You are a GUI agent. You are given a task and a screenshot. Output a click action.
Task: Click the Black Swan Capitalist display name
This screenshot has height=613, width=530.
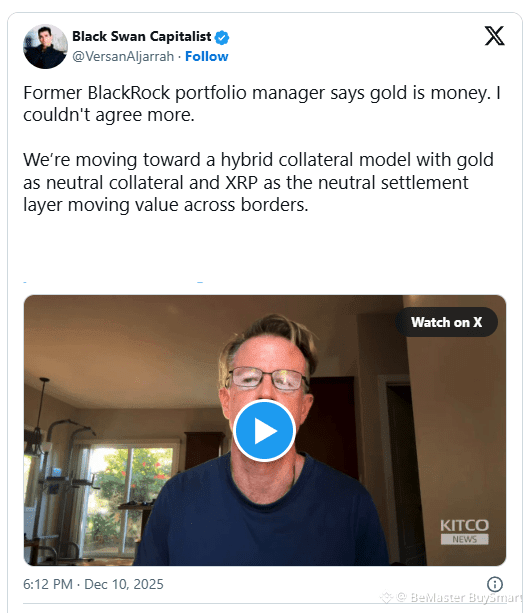click(x=141, y=36)
